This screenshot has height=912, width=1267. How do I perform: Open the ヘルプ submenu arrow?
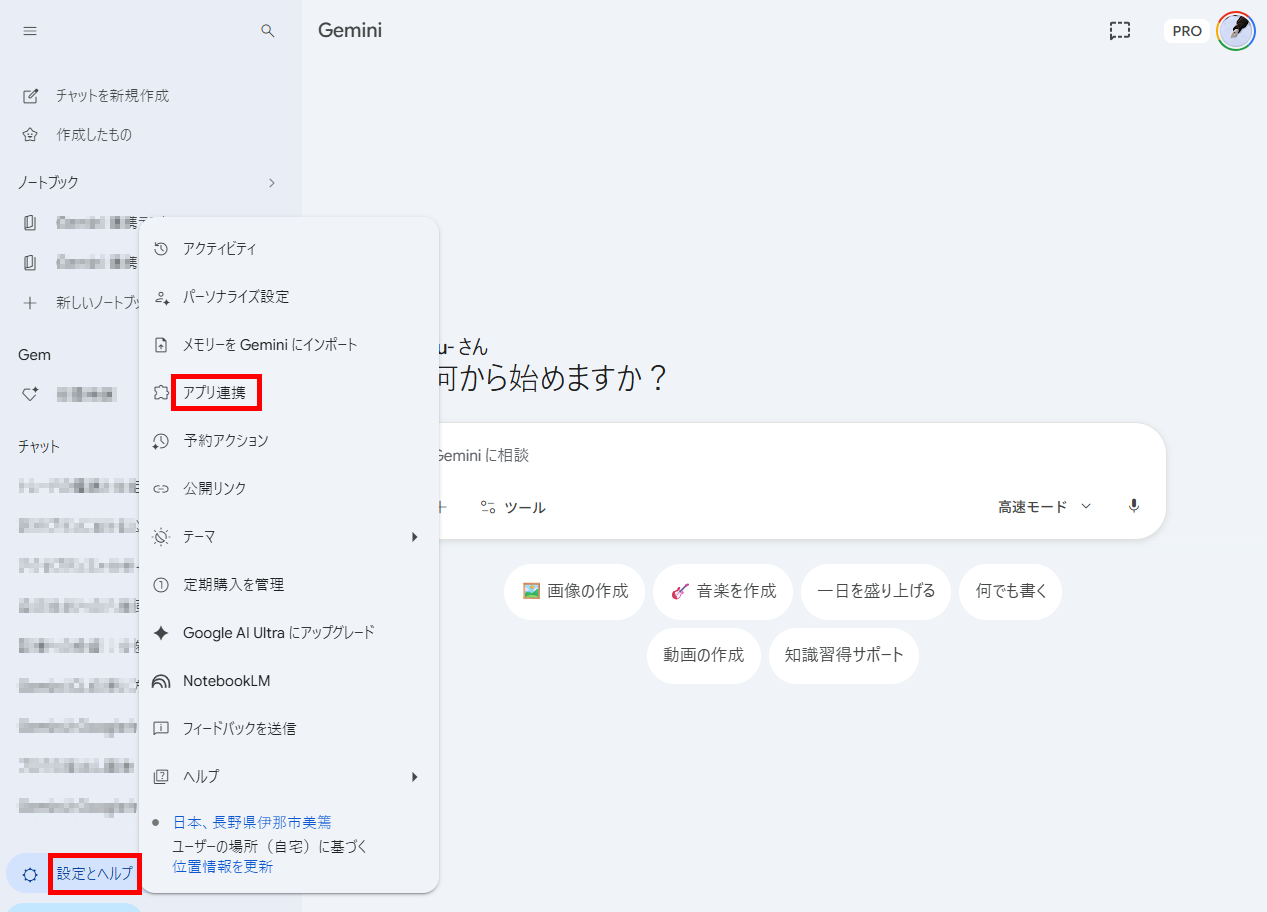pos(414,777)
